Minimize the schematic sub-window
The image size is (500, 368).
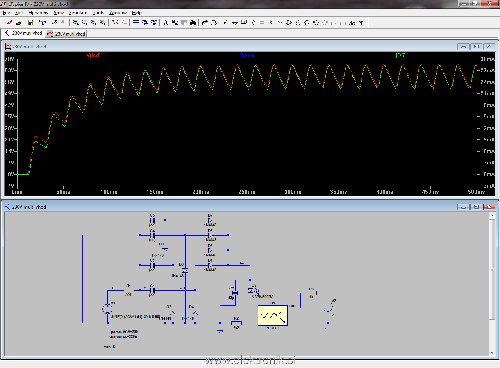[463, 207]
